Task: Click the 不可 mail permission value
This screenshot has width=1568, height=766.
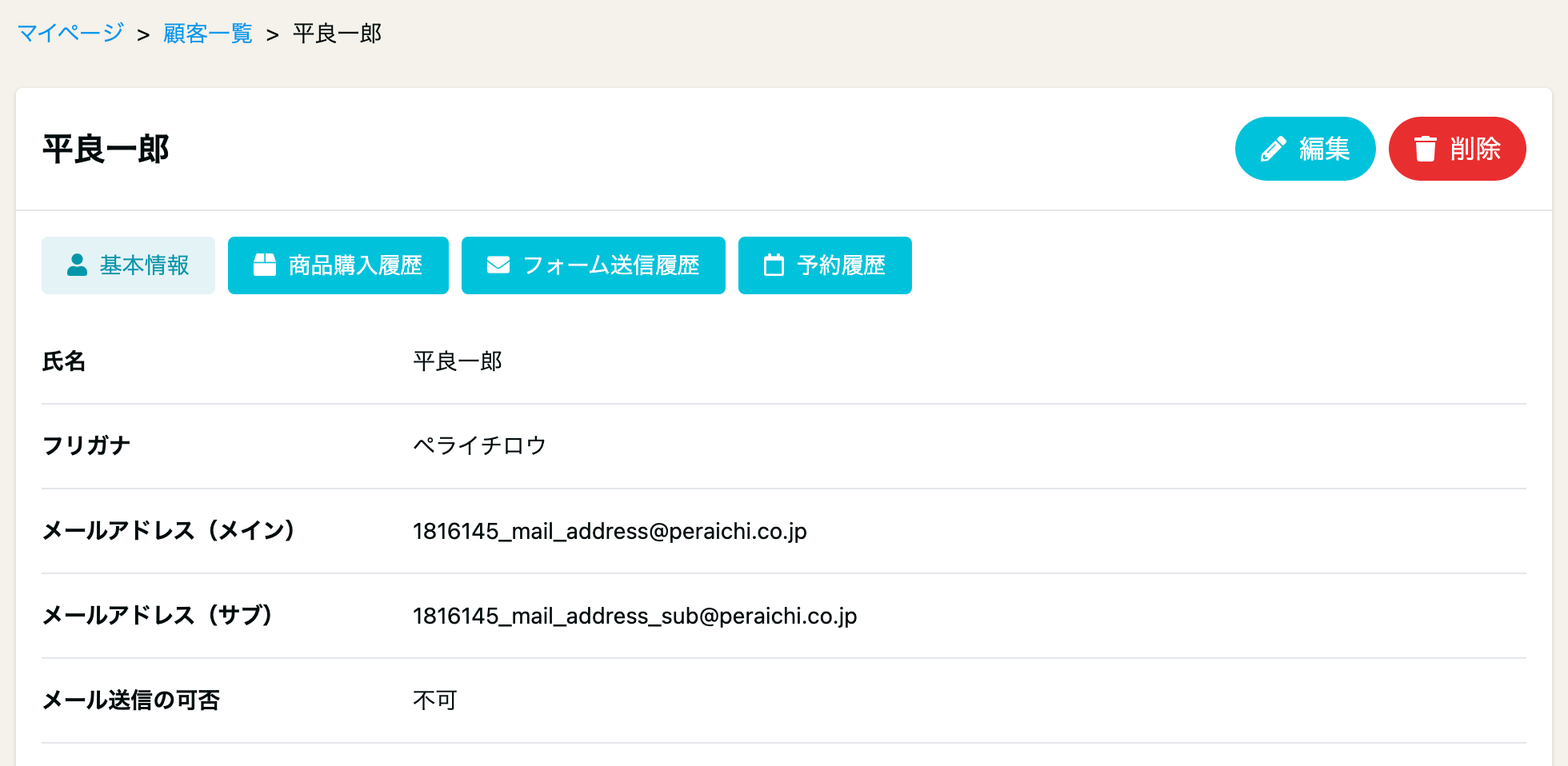Action: (434, 700)
